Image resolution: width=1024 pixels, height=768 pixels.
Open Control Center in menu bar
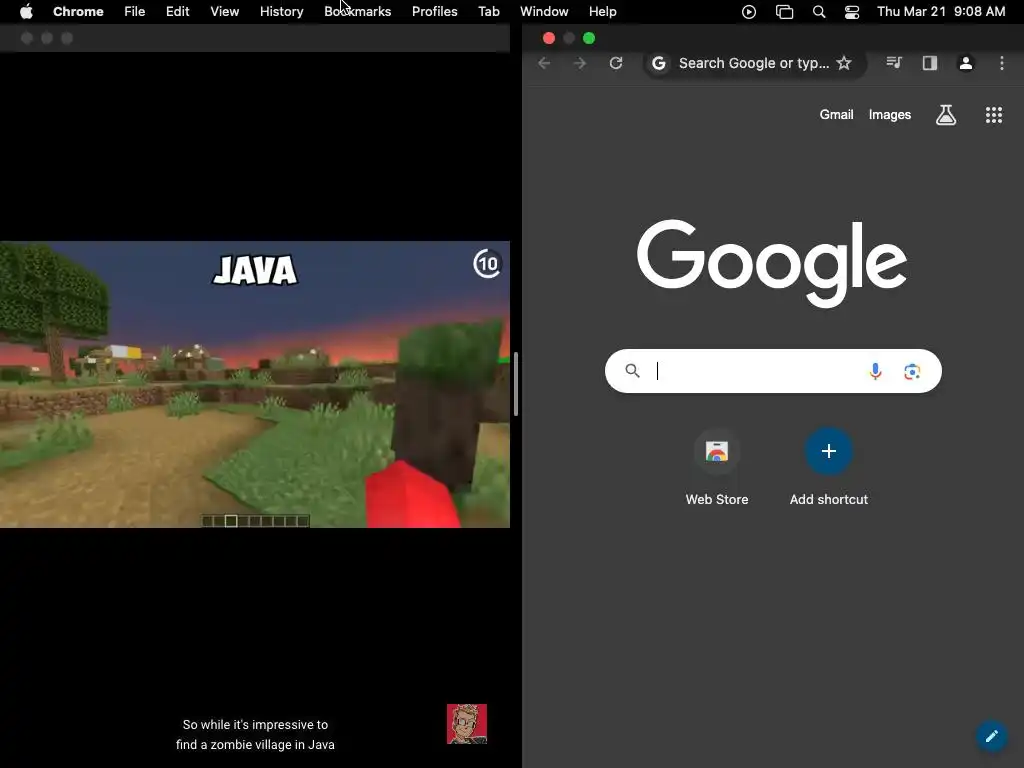852,12
